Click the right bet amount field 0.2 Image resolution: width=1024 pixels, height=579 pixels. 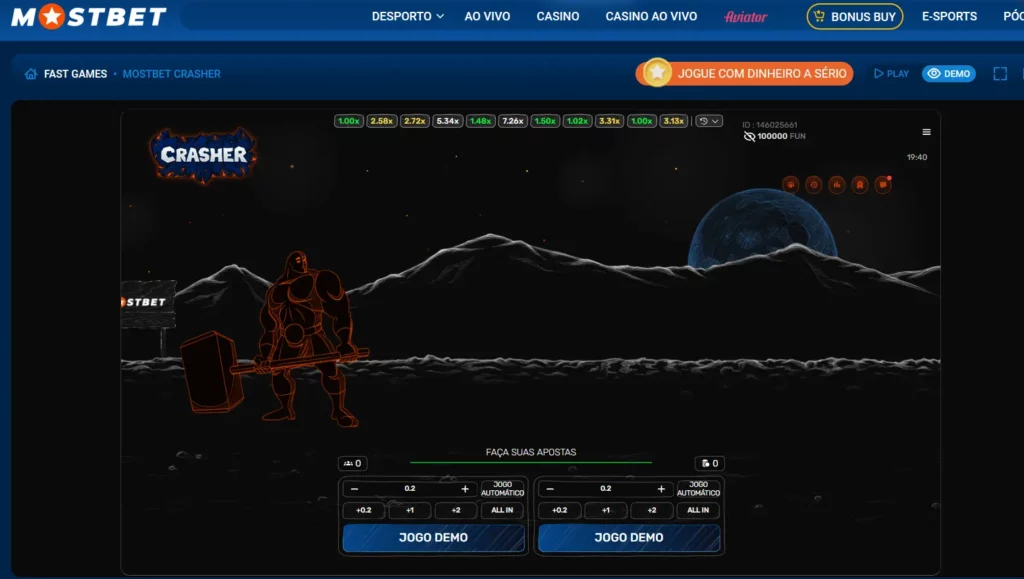605,489
